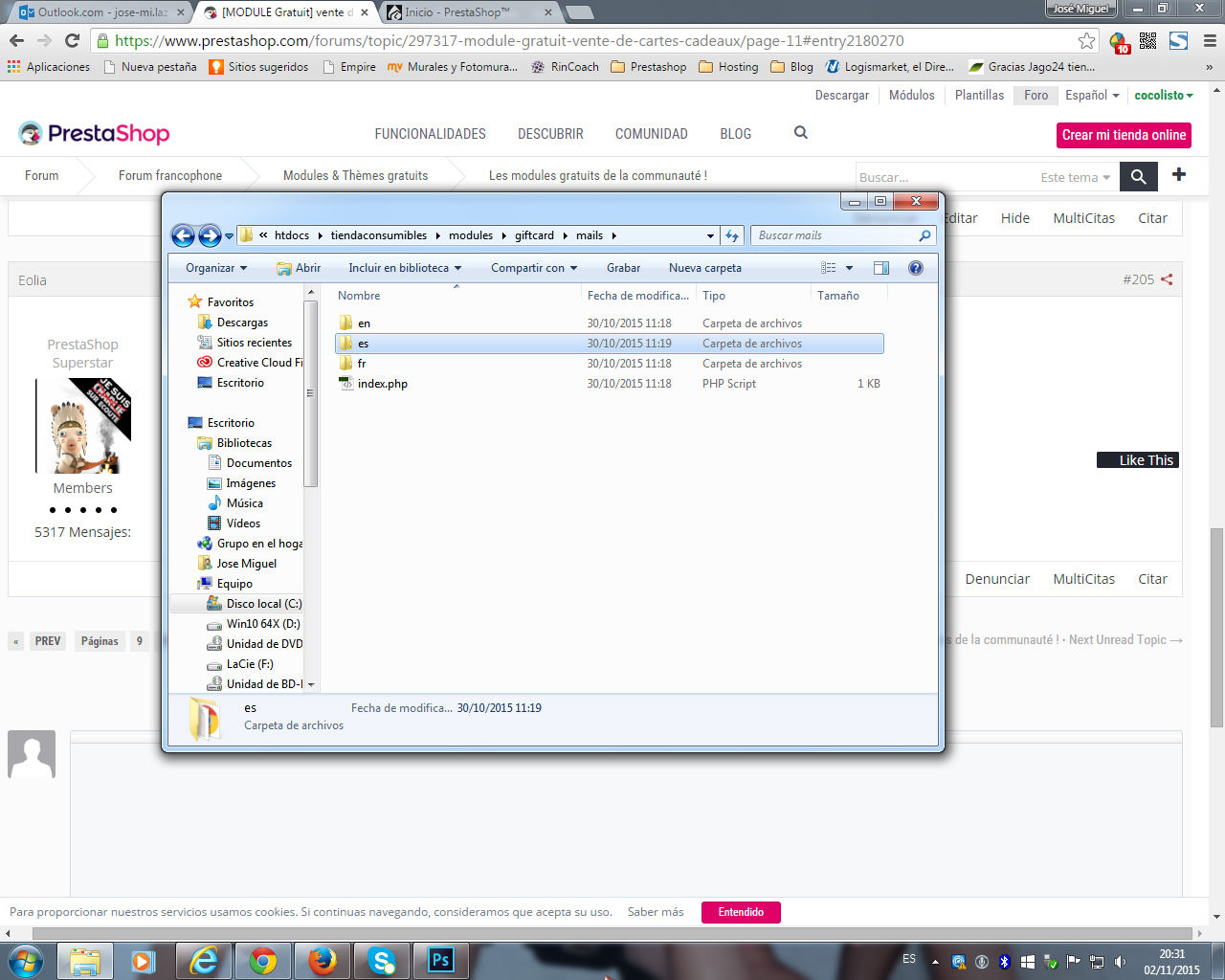Click the forum Buscar search box
This screenshot has height=980, width=1225.
coord(943,177)
